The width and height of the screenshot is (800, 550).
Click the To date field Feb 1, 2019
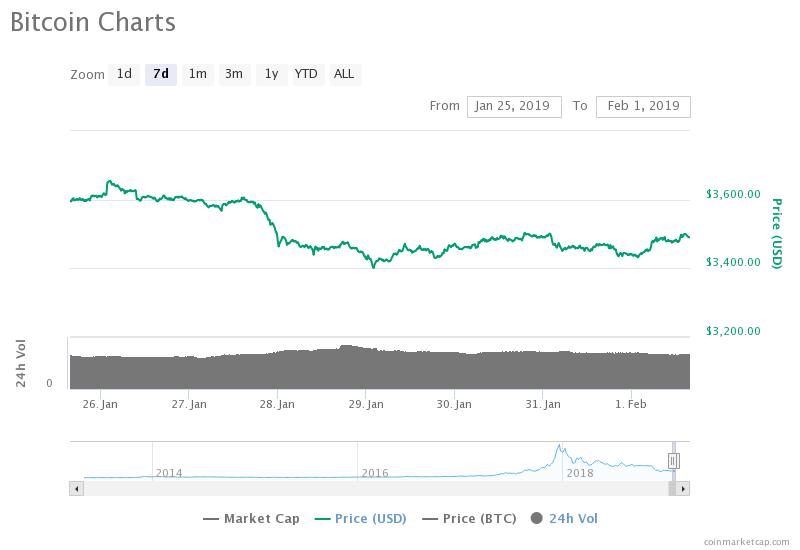643,107
